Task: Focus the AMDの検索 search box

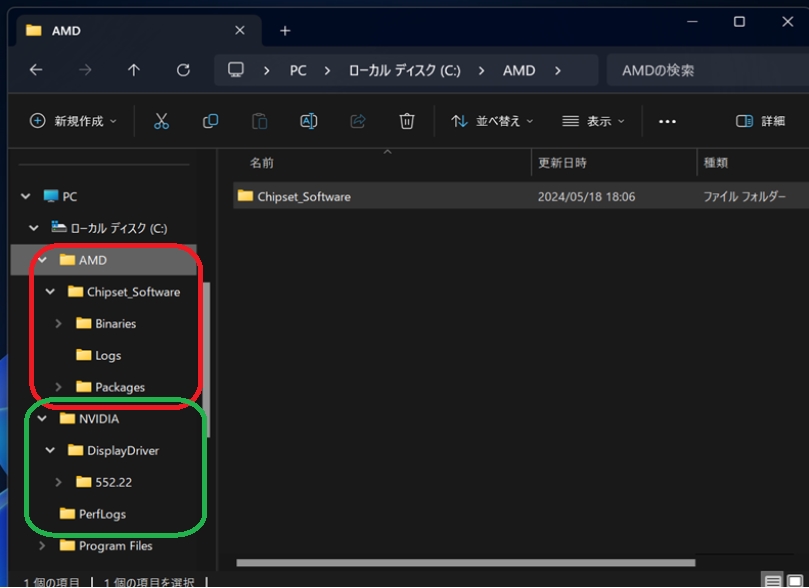Action: [x=708, y=70]
